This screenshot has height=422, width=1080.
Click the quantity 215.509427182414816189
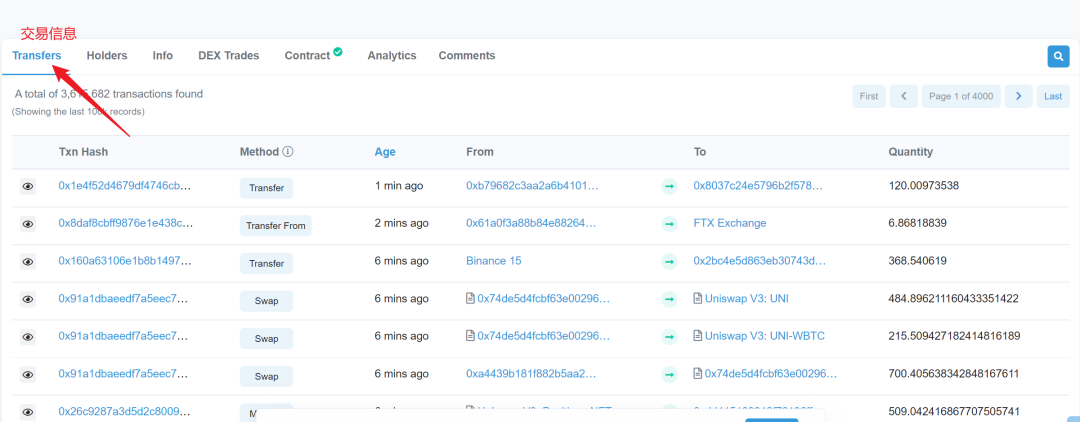(x=954, y=336)
